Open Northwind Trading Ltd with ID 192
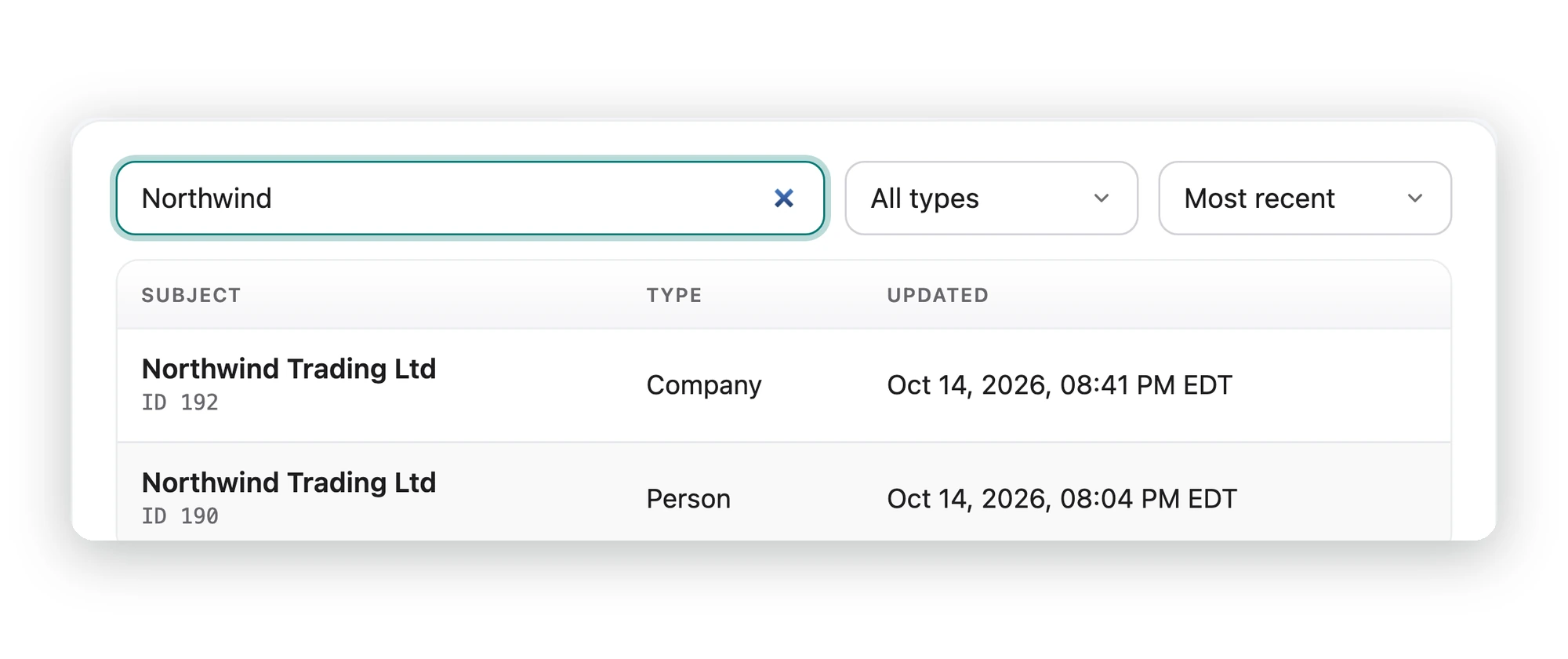The height and width of the screenshot is (659, 1568). click(x=289, y=369)
